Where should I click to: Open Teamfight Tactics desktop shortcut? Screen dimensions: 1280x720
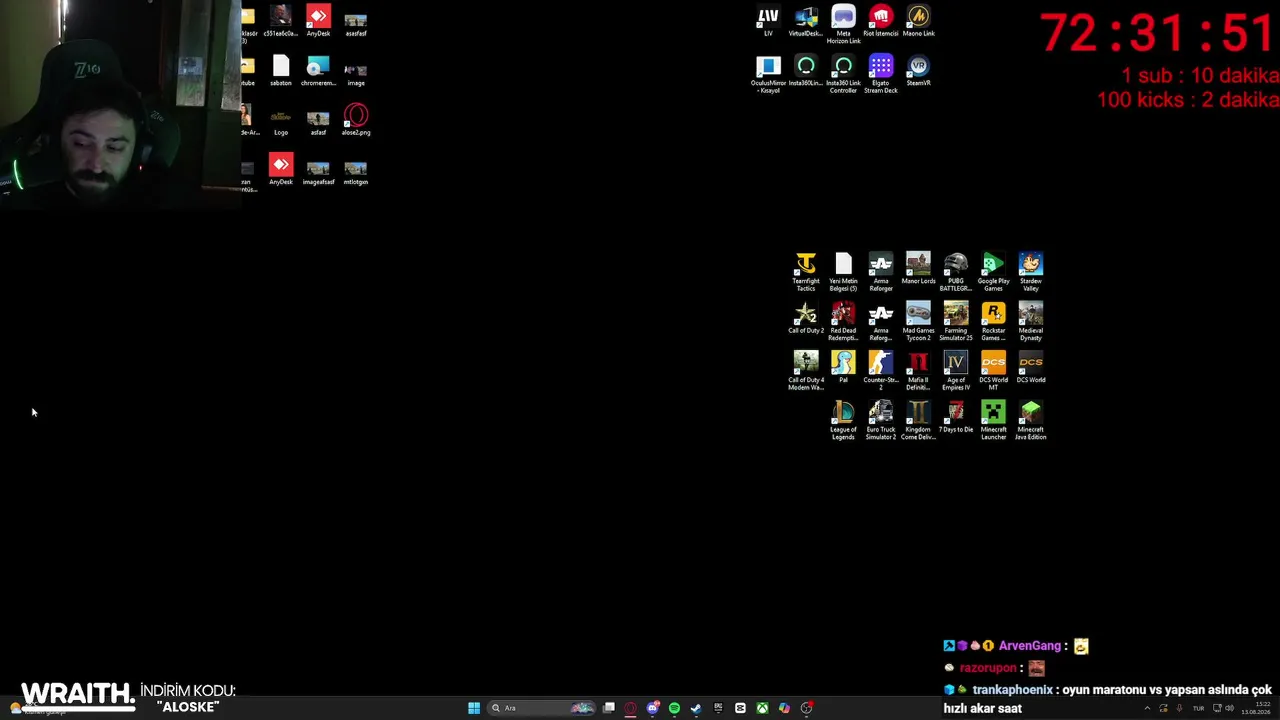tap(806, 272)
